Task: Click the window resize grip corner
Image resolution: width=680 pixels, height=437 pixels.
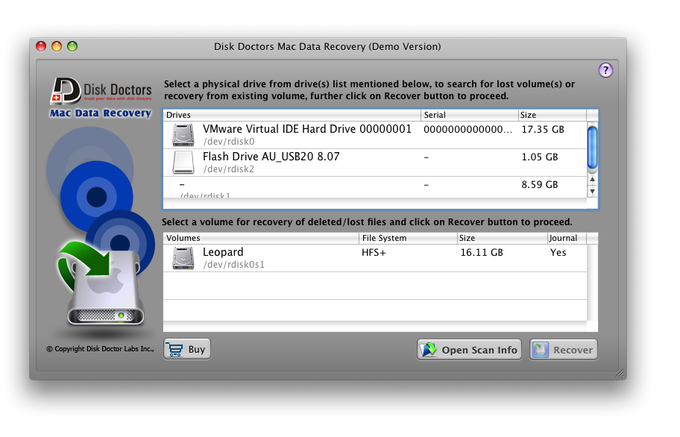Action: [620, 373]
